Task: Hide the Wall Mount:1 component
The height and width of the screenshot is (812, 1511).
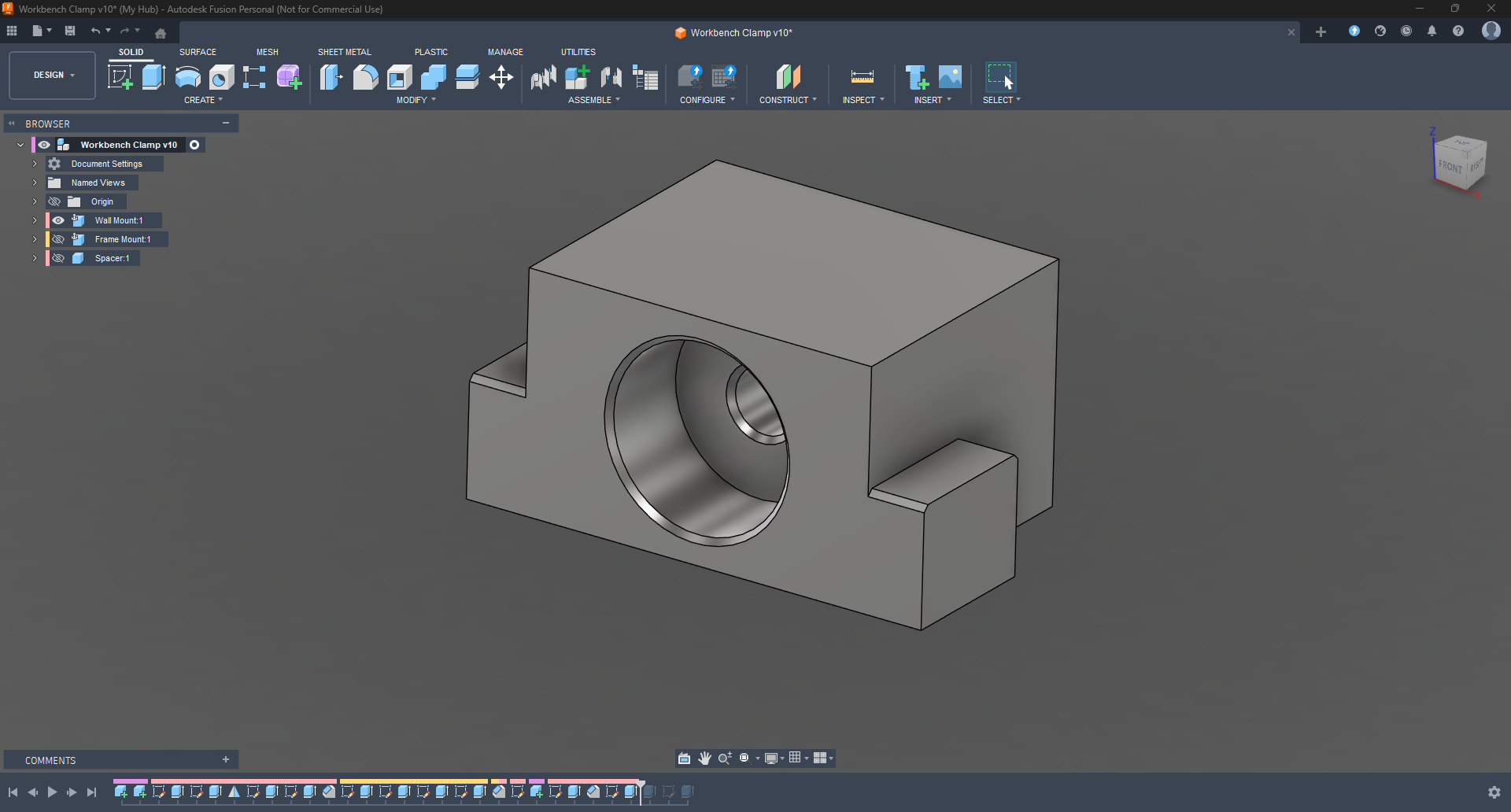Action: 58,220
